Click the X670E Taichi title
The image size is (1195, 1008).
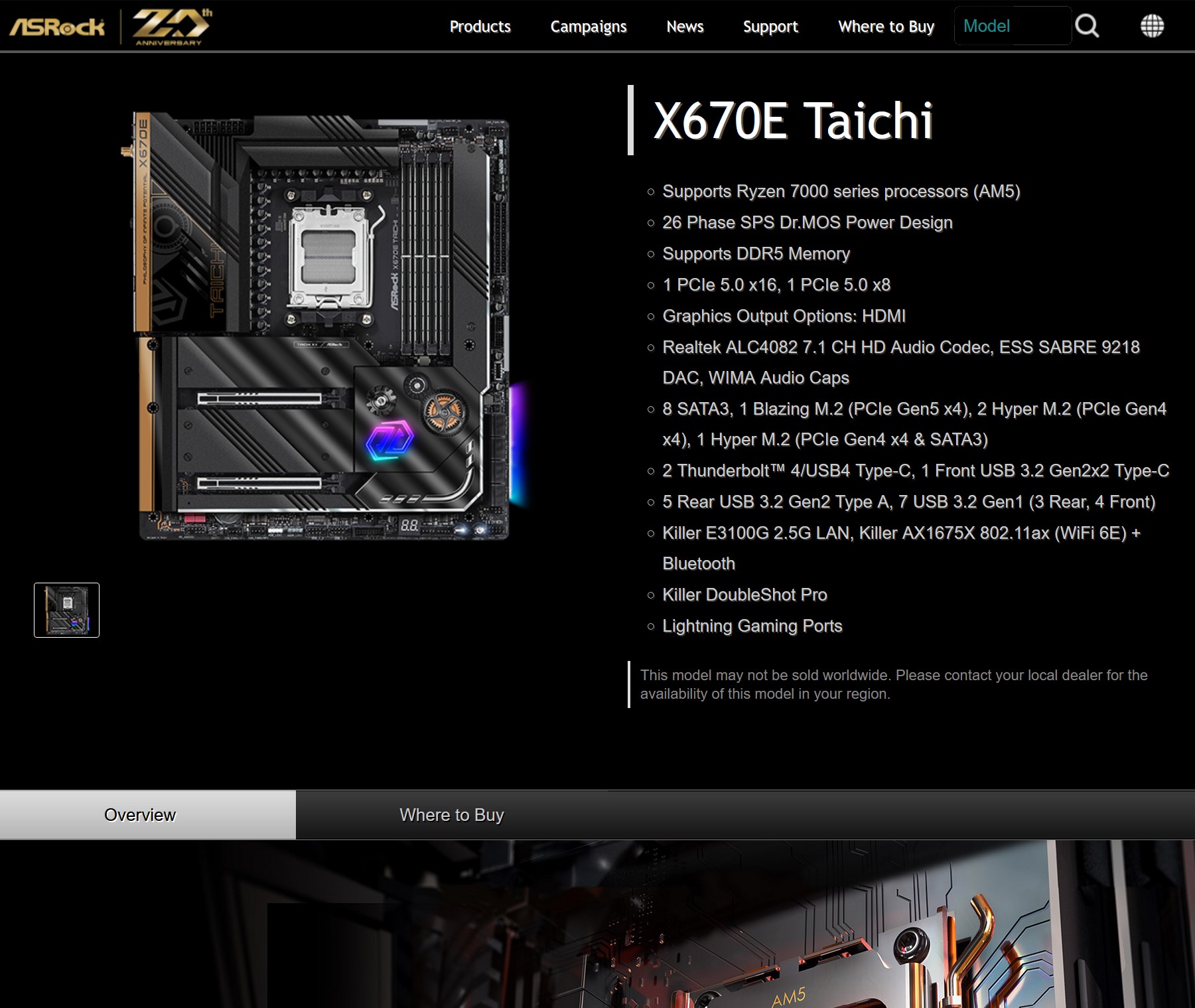coord(793,121)
